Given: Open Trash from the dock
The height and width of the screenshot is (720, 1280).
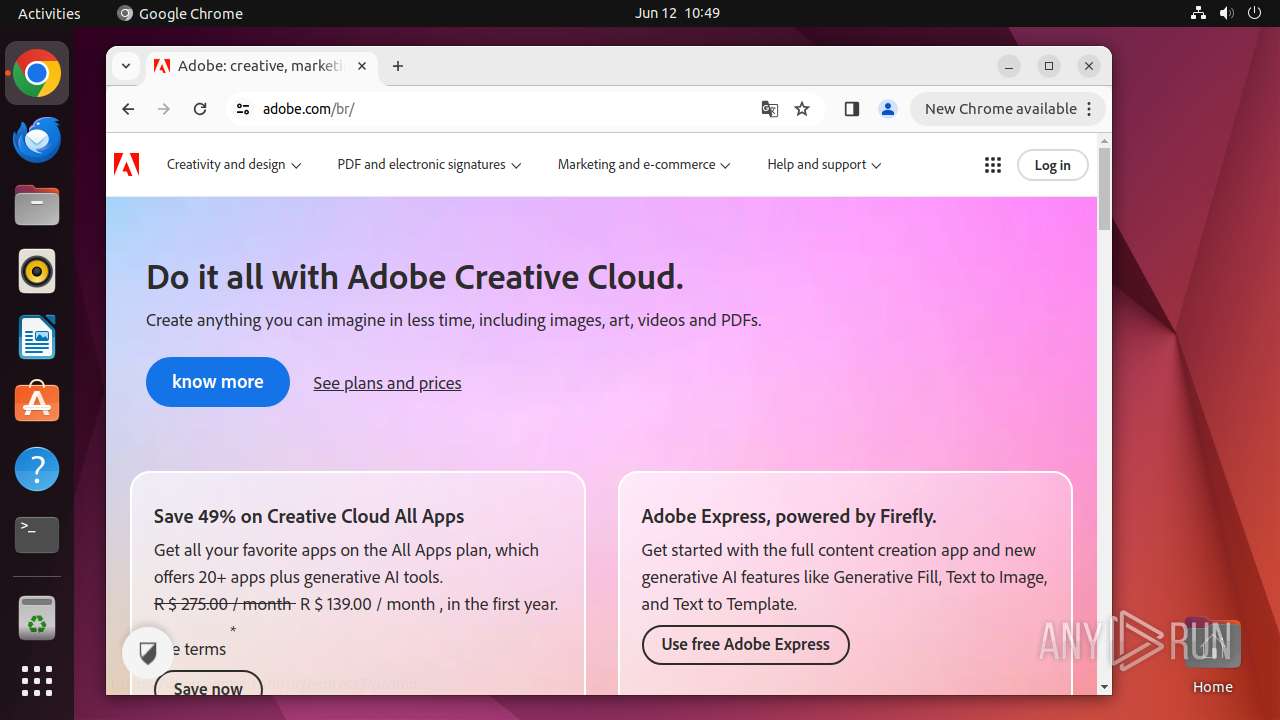Looking at the screenshot, I should [x=37, y=619].
